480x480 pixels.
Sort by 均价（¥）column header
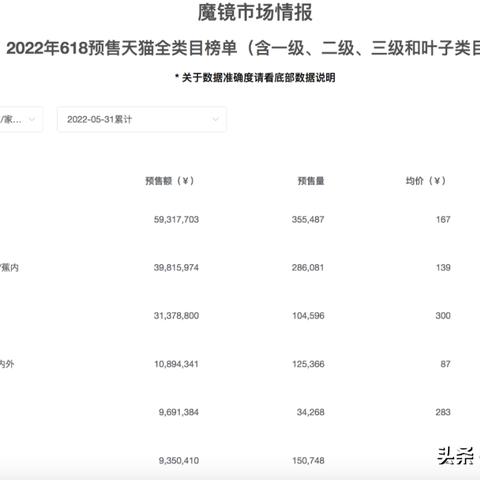(x=426, y=181)
